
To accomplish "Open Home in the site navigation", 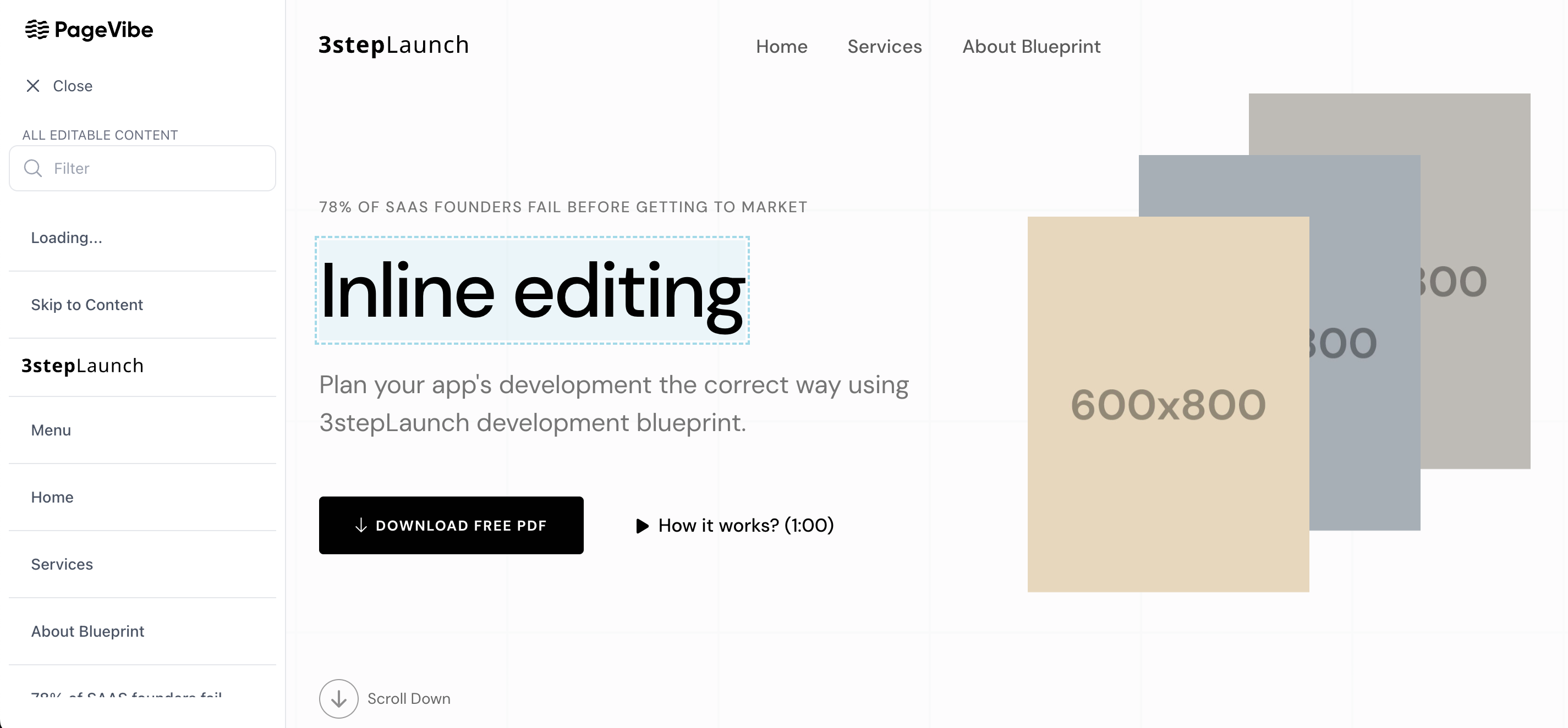I will [782, 47].
